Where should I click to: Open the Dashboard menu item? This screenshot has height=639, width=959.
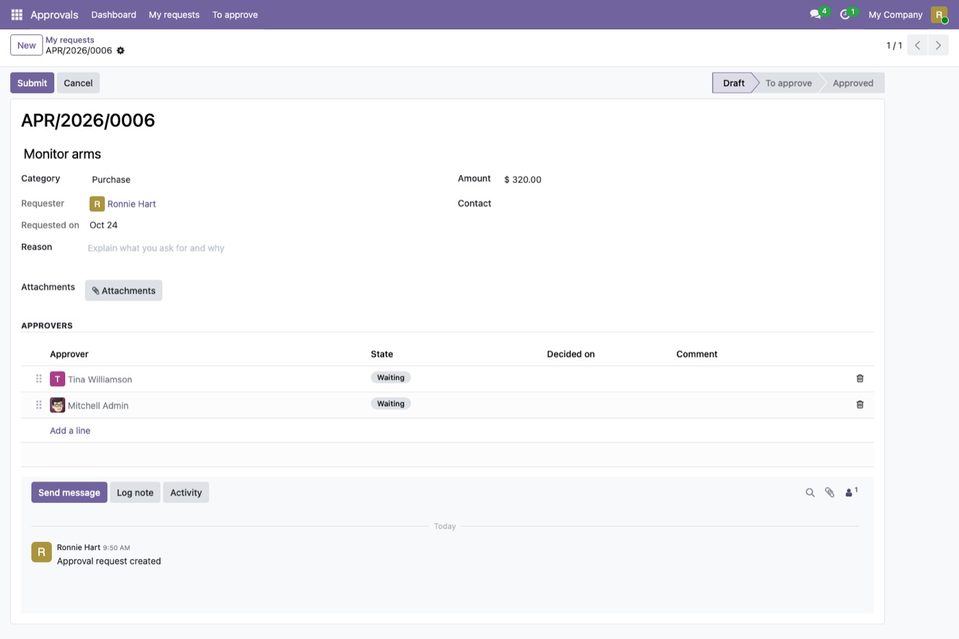[x=114, y=15]
